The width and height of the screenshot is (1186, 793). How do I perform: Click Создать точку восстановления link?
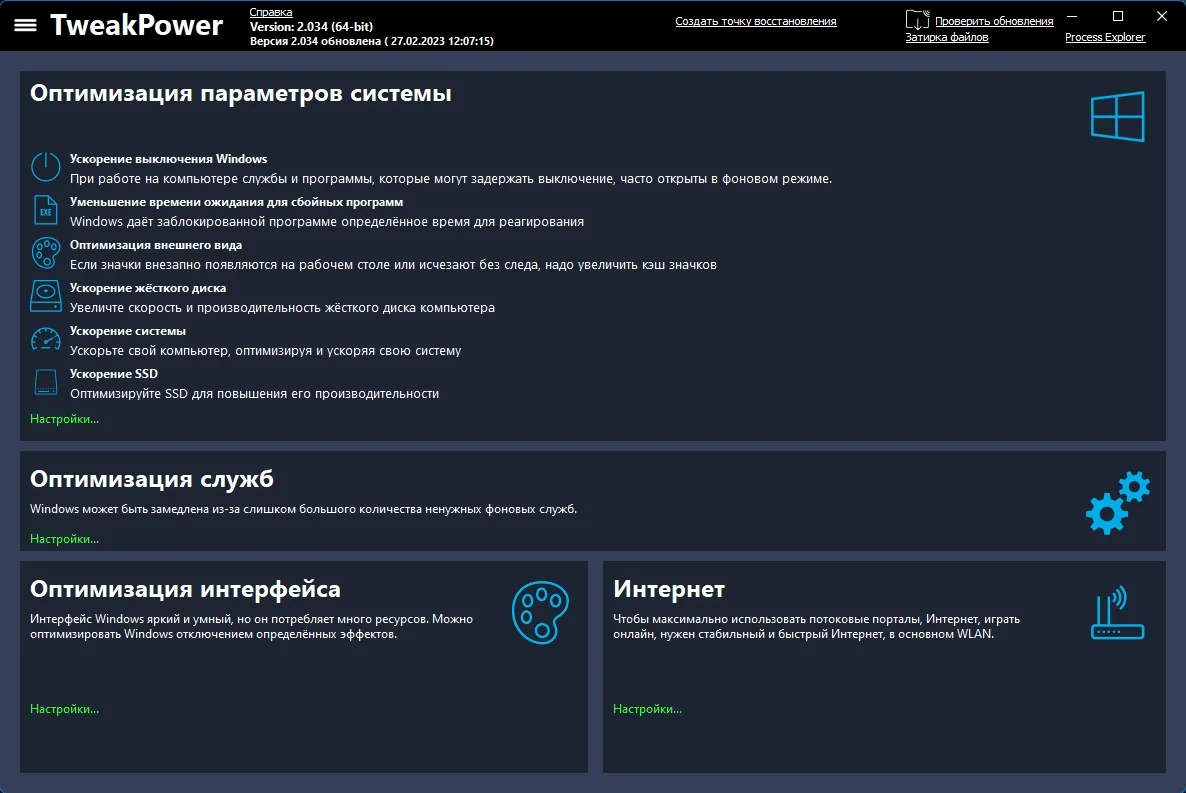[x=756, y=21]
